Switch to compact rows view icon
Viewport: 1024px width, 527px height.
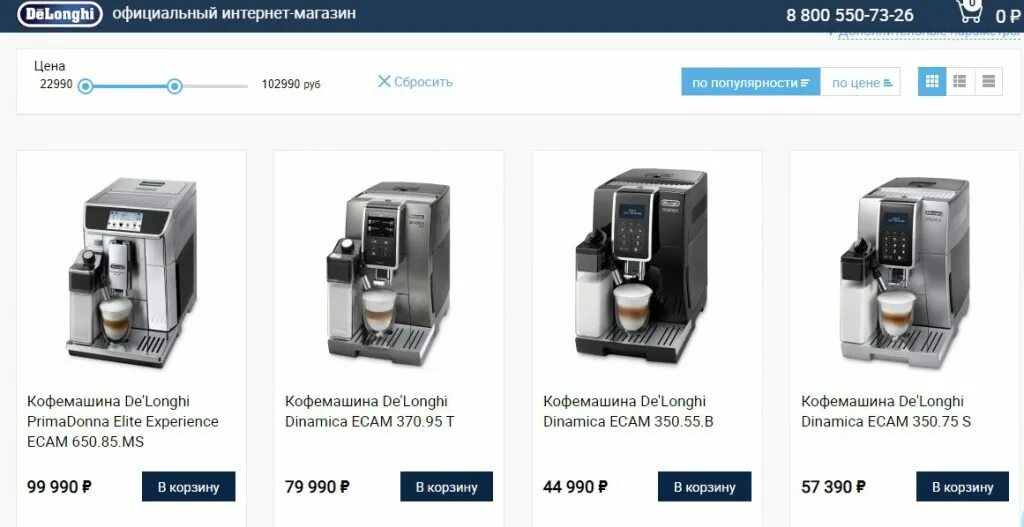click(x=988, y=82)
